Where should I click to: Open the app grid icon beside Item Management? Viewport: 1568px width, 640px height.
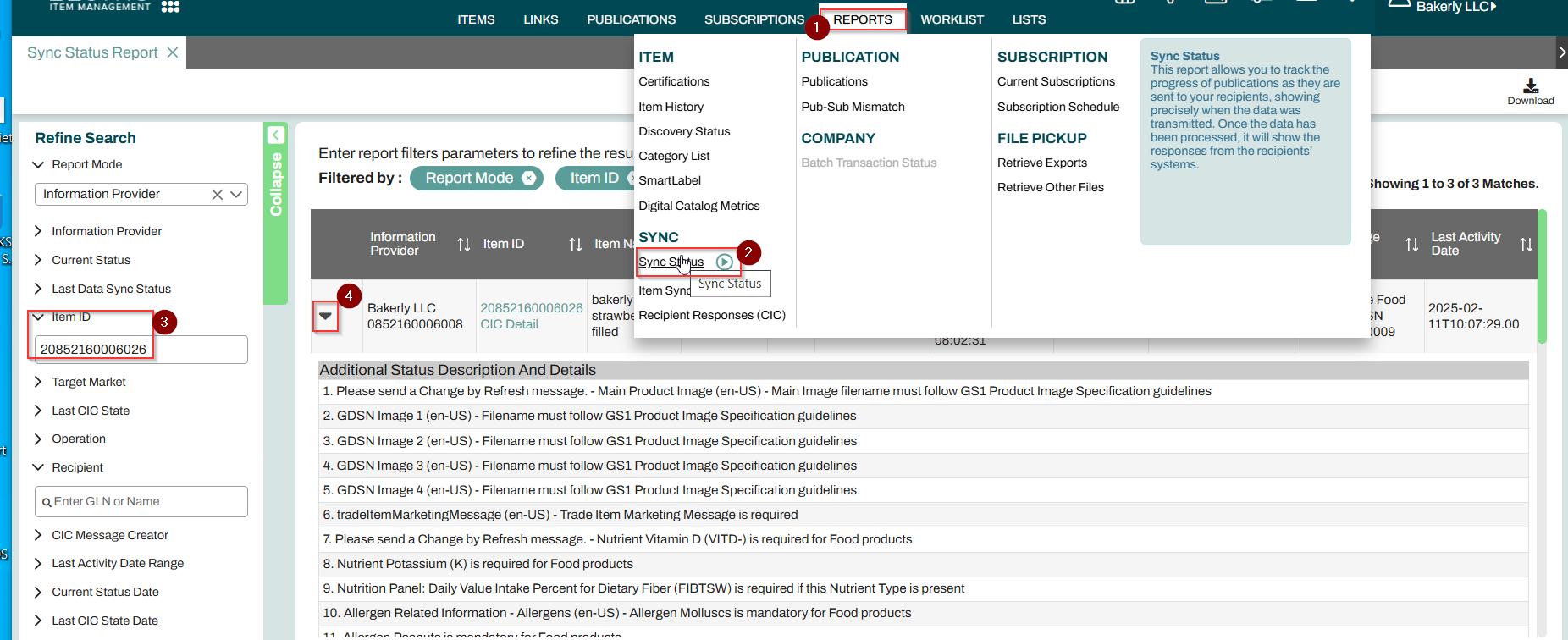(170, 7)
